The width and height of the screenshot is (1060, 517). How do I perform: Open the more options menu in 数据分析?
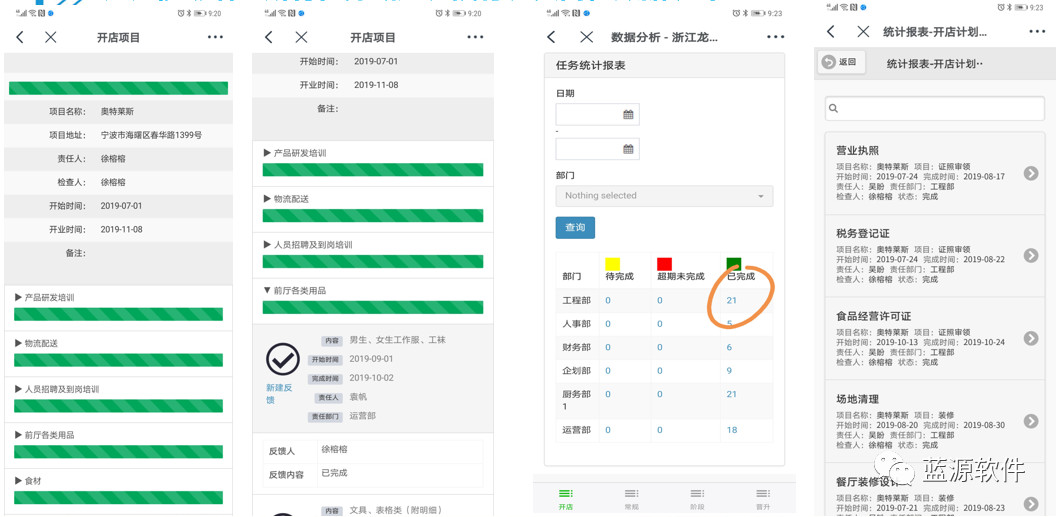pos(775,37)
